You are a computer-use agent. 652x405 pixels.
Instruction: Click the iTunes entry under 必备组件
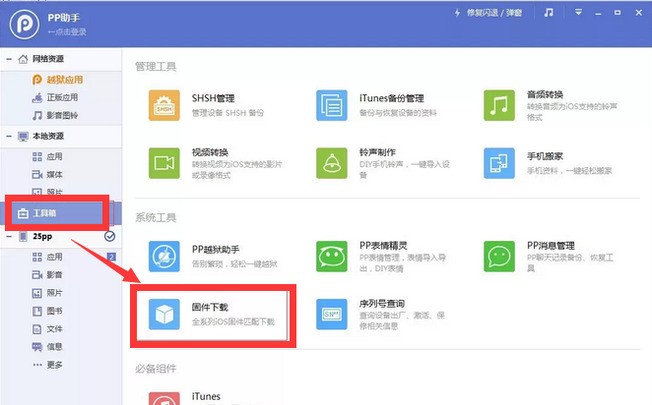pyautogui.click(x=206, y=396)
